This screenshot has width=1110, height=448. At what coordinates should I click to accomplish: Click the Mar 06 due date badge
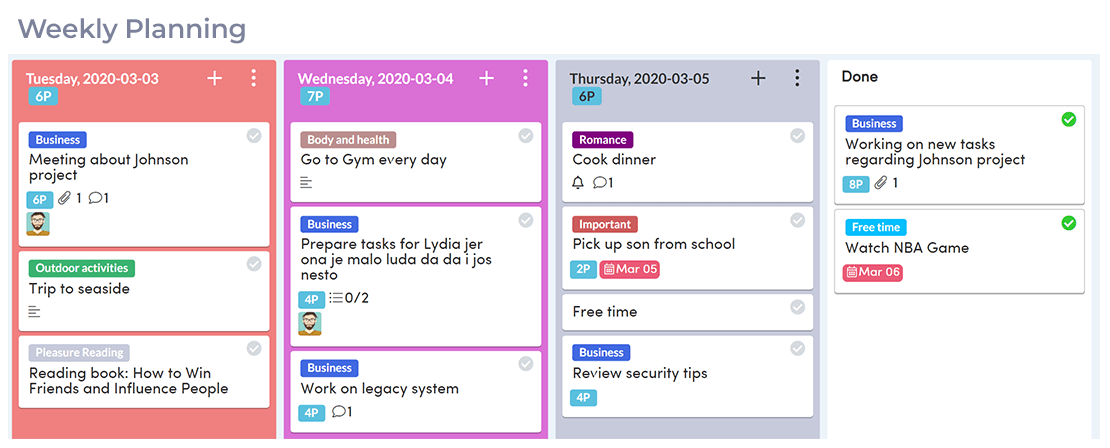click(873, 272)
